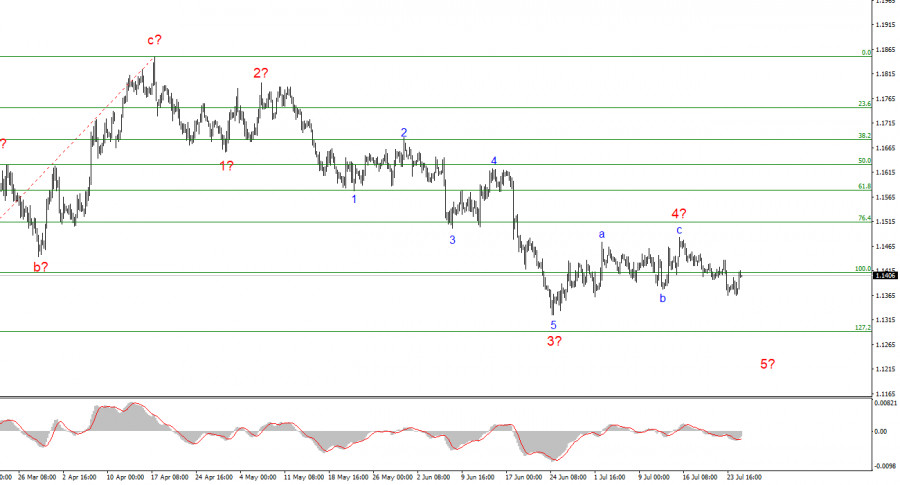Click the "9 Jul 00:00" time axis label
900x485 pixels.
(x=654, y=477)
